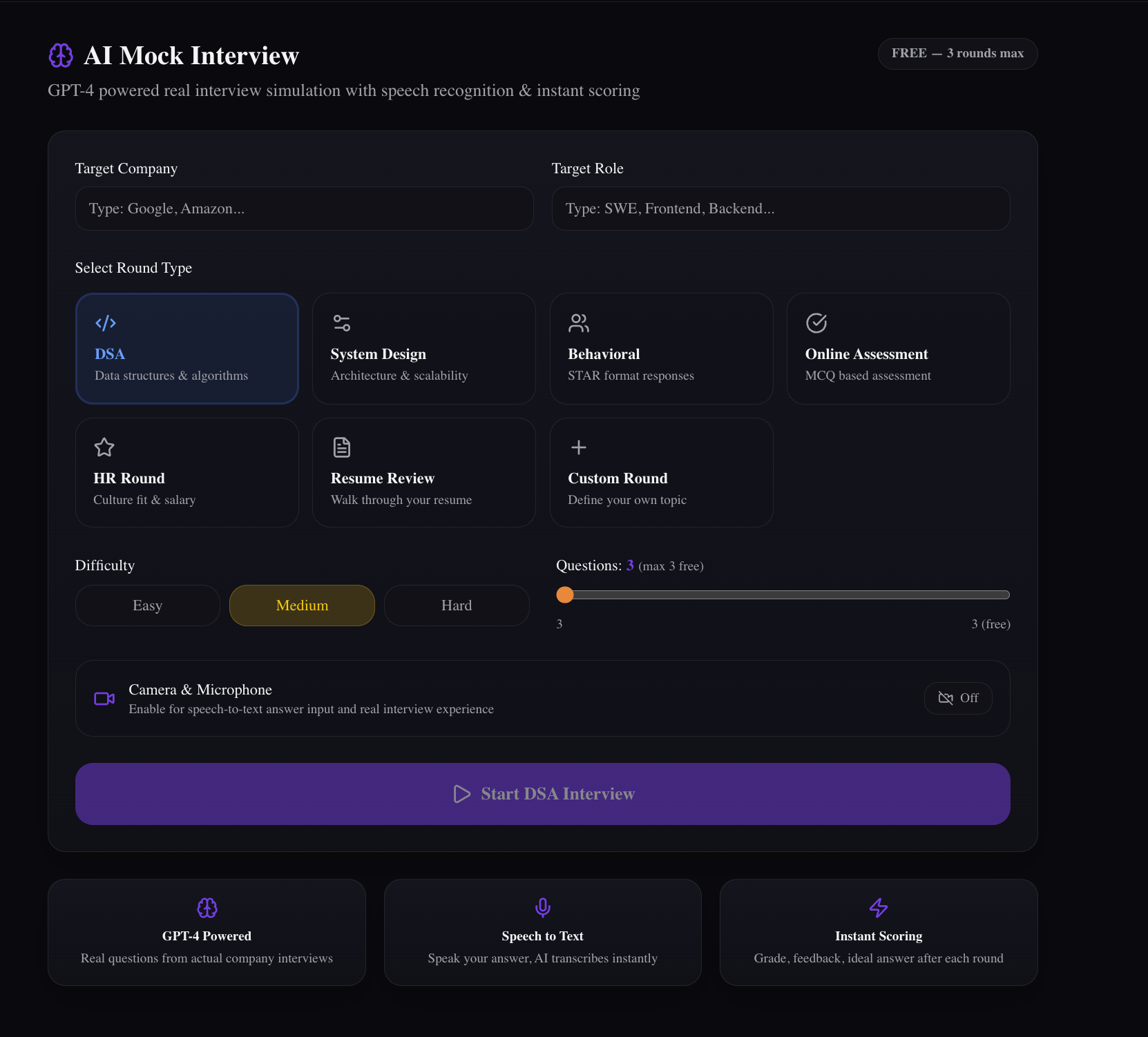Screen dimensions: 1148x1037
Task: Set difficulty to Easy
Action: [147, 605]
